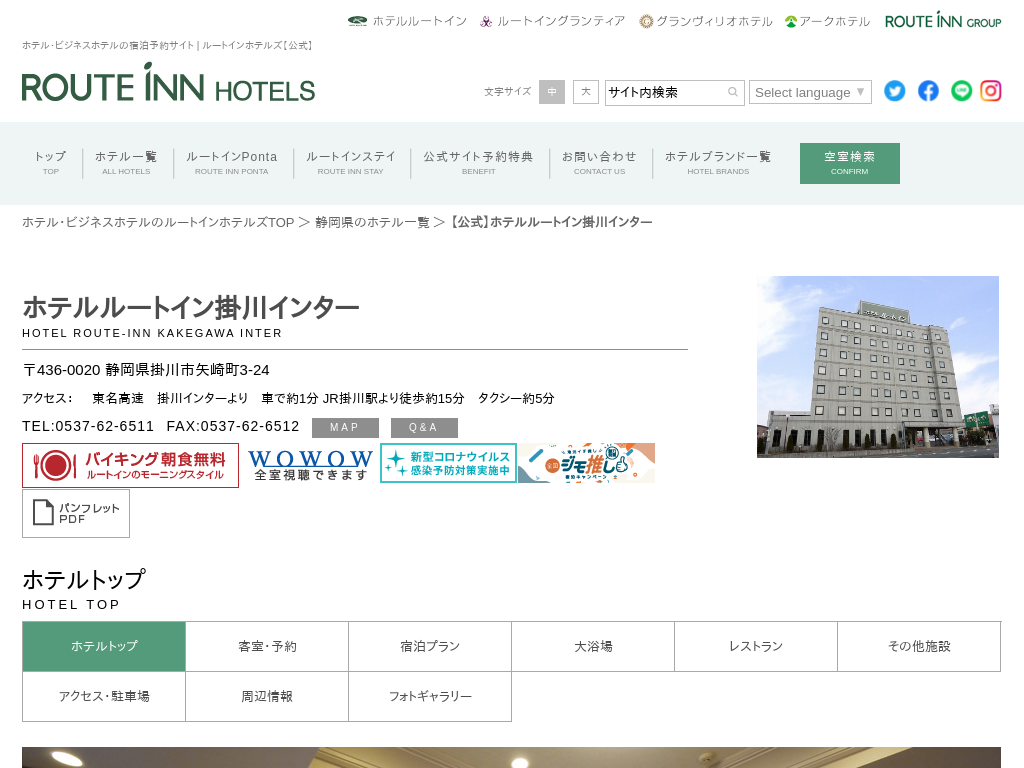Click the ROUTE INN GROUP logo
This screenshot has width=1024, height=768.
pyautogui.click(x=943, y=20)
